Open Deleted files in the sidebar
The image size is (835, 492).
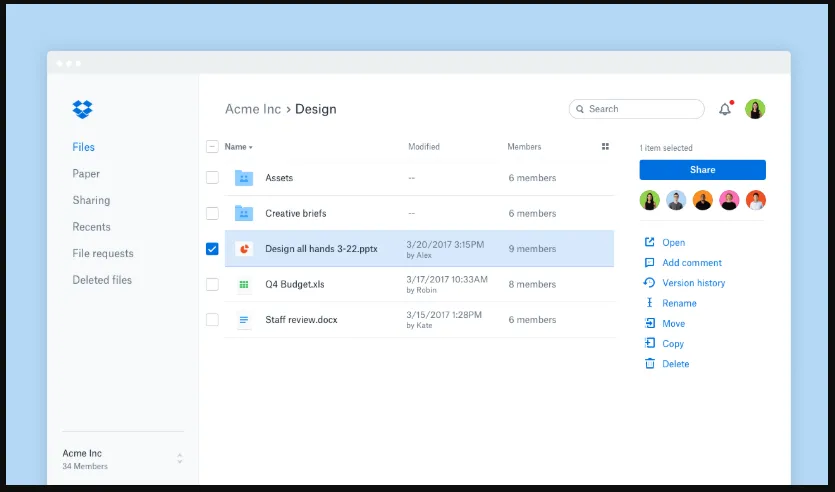pos(102,280)
